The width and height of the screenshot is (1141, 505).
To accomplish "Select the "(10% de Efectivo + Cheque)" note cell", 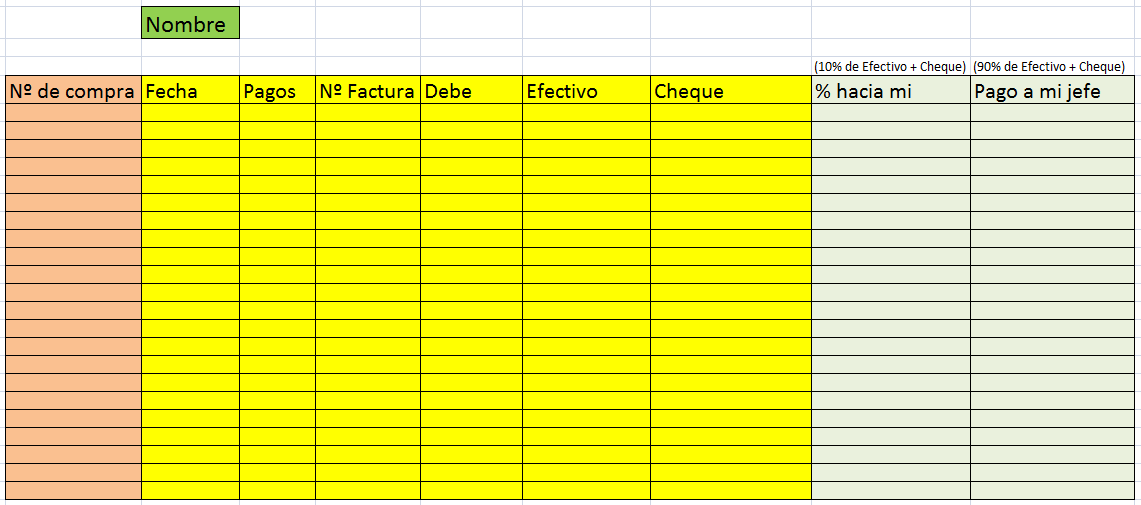I will click(x=890, y=67).
